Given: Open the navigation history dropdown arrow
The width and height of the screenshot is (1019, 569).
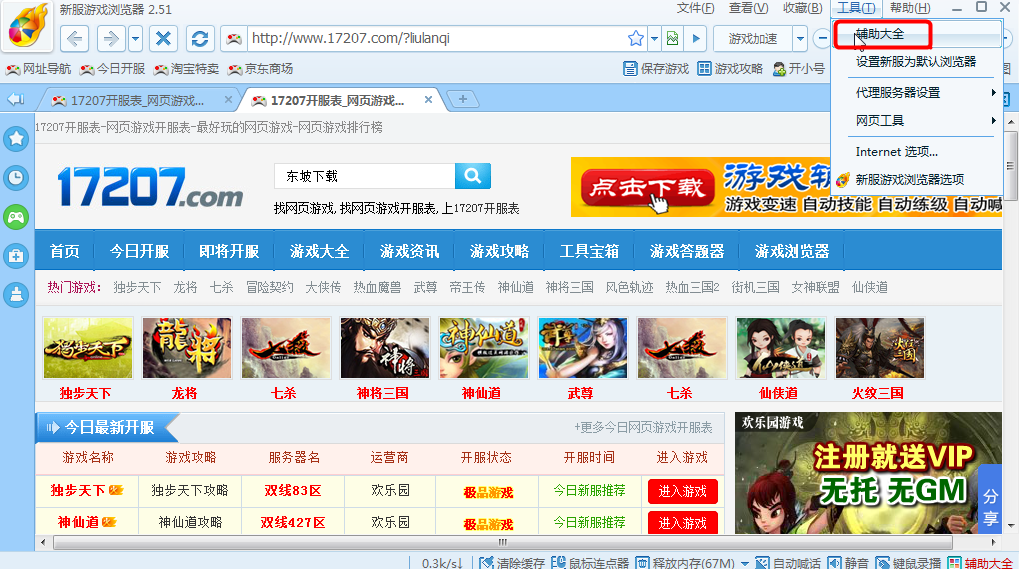Looking at the screenshot, I should pyautogui.click(x=135, y=39).
